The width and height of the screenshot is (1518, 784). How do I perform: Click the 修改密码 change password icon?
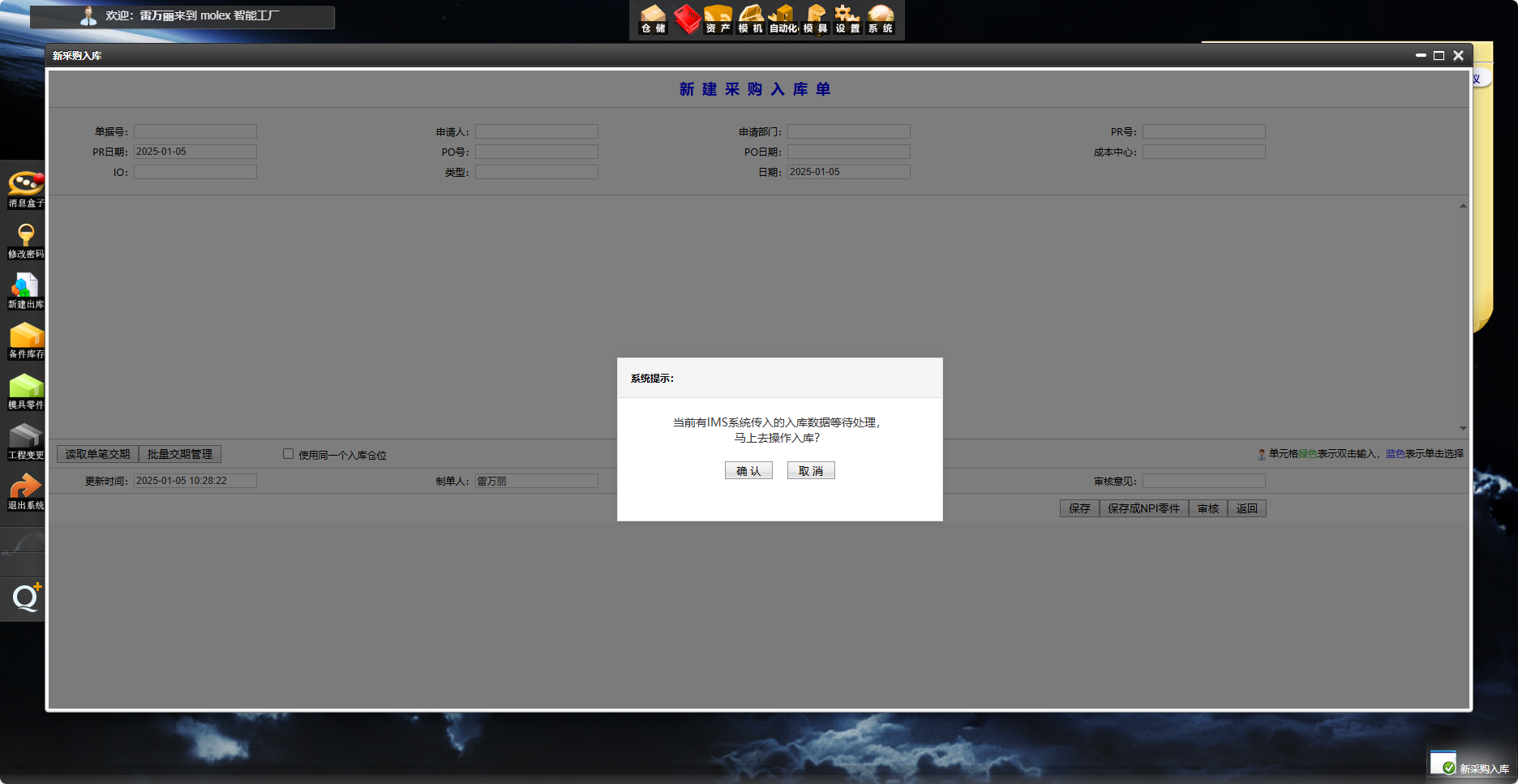(x=26, y=241)
